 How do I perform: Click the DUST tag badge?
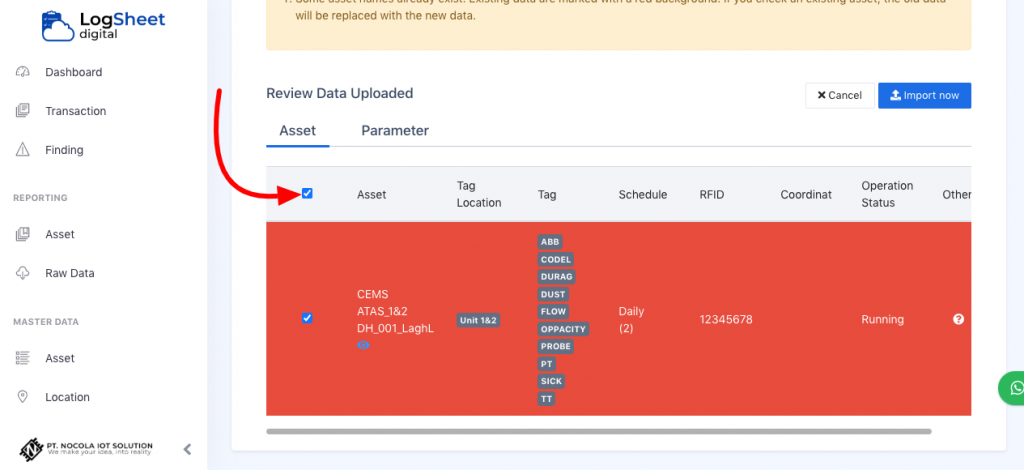(x=553, y=294)
